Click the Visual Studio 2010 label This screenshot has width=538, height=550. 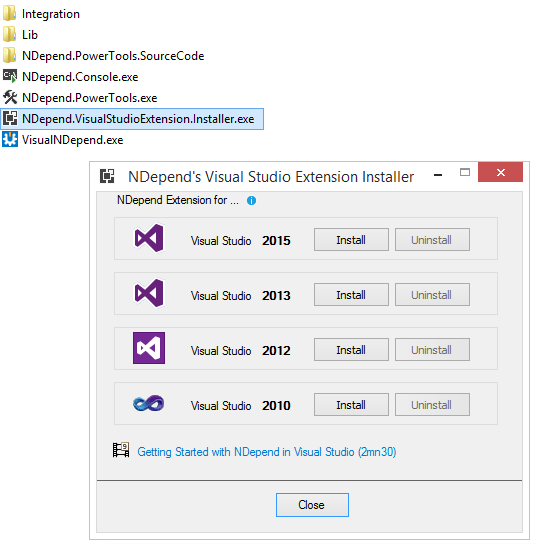pyautogui.click(x=240, y=405)
